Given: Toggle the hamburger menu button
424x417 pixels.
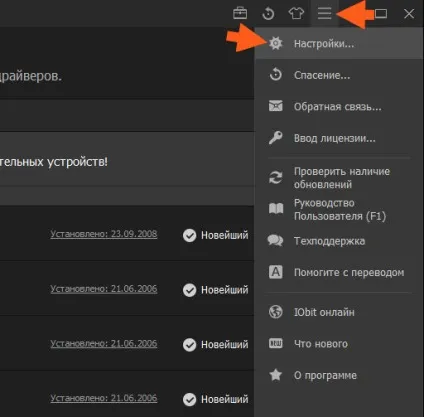Looking at the screenshot, I should tap(324, 13).
